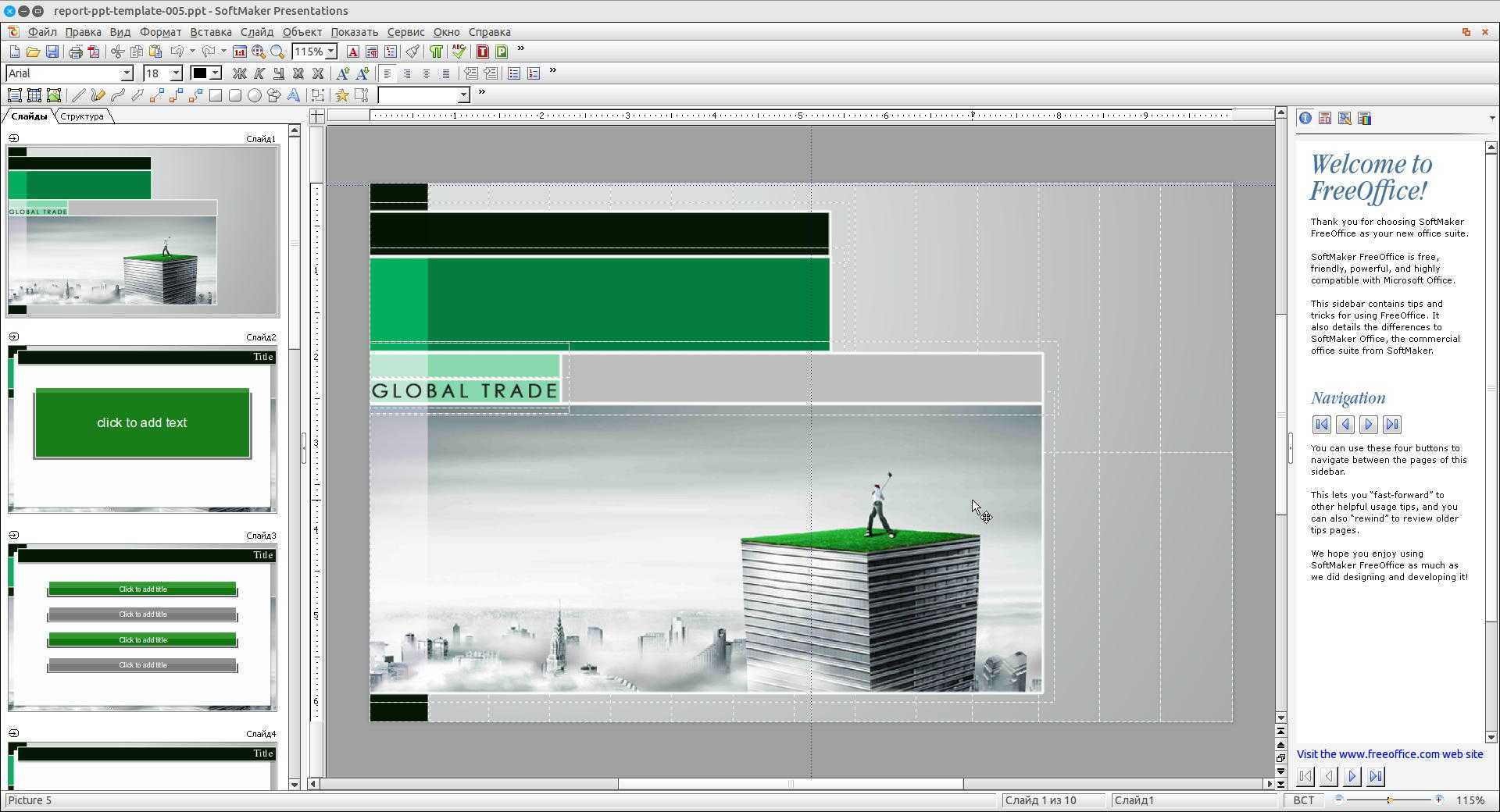Toggle display of formatting marks (green pilcrow)
Viewport: 1500px width, 812px height.
436,52
